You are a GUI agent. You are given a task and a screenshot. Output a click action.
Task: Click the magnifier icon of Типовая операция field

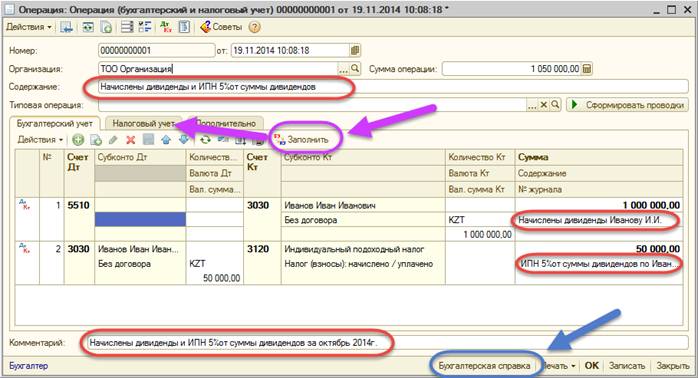pos(555,105)
